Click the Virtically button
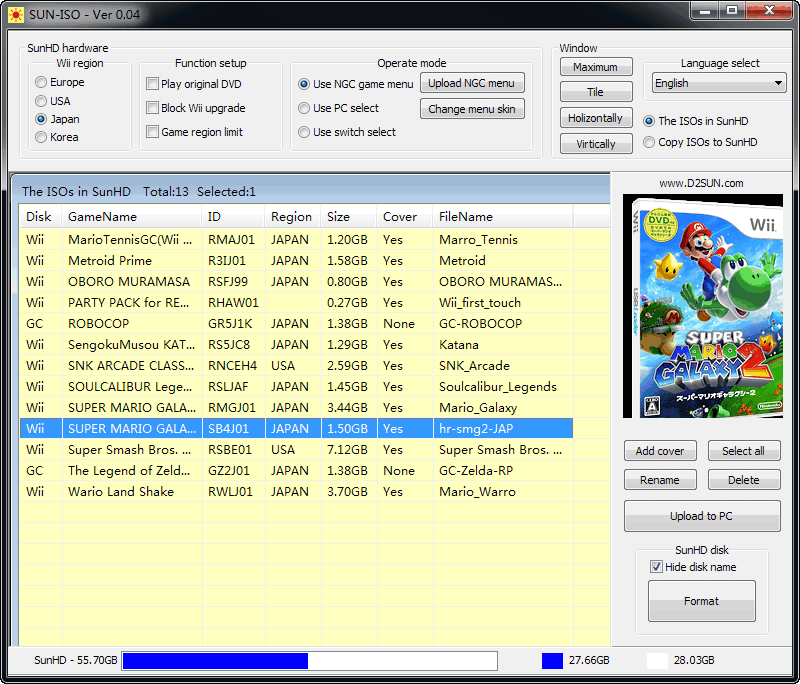 [596, 144]
